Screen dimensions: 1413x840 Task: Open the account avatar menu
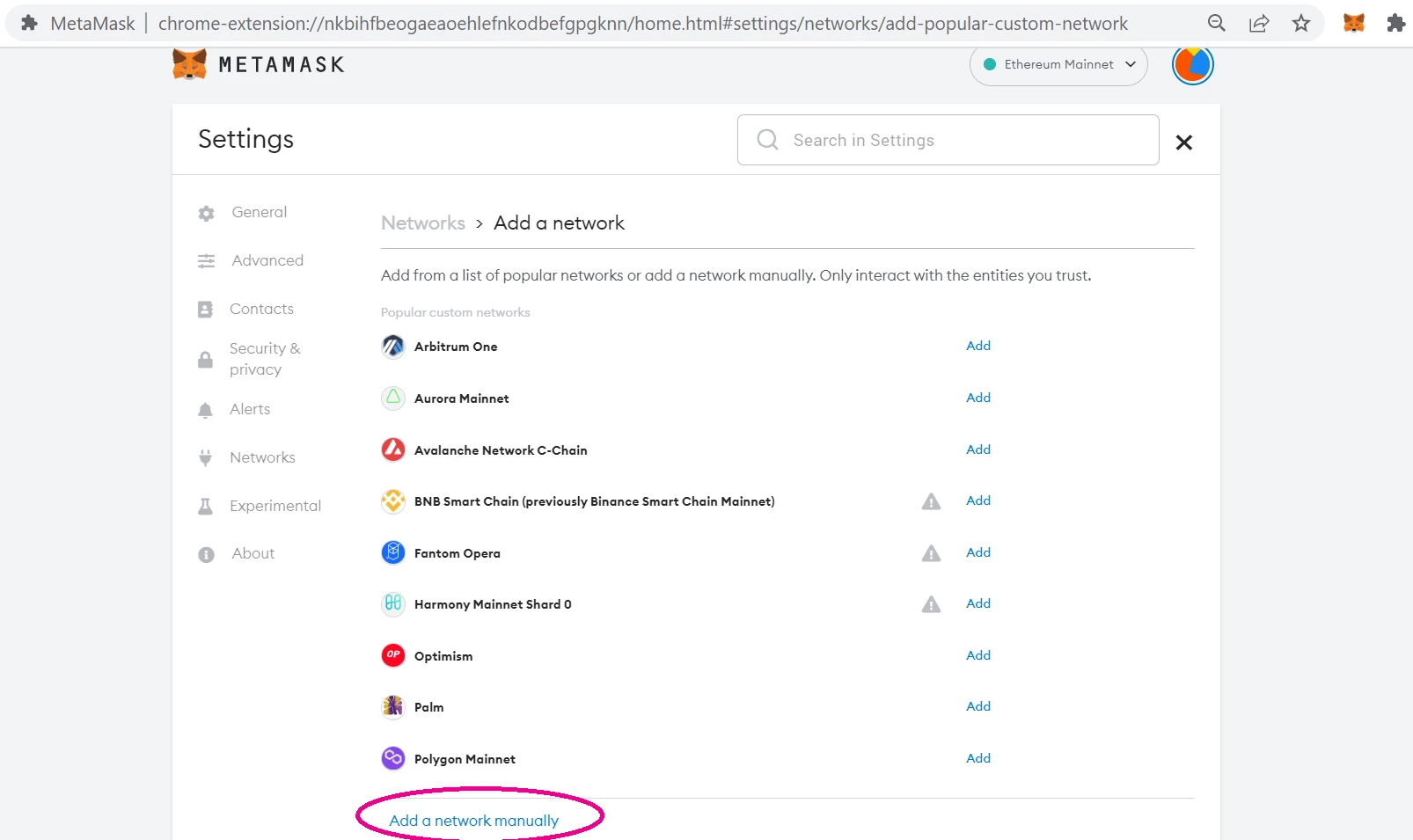[1192, 64]
